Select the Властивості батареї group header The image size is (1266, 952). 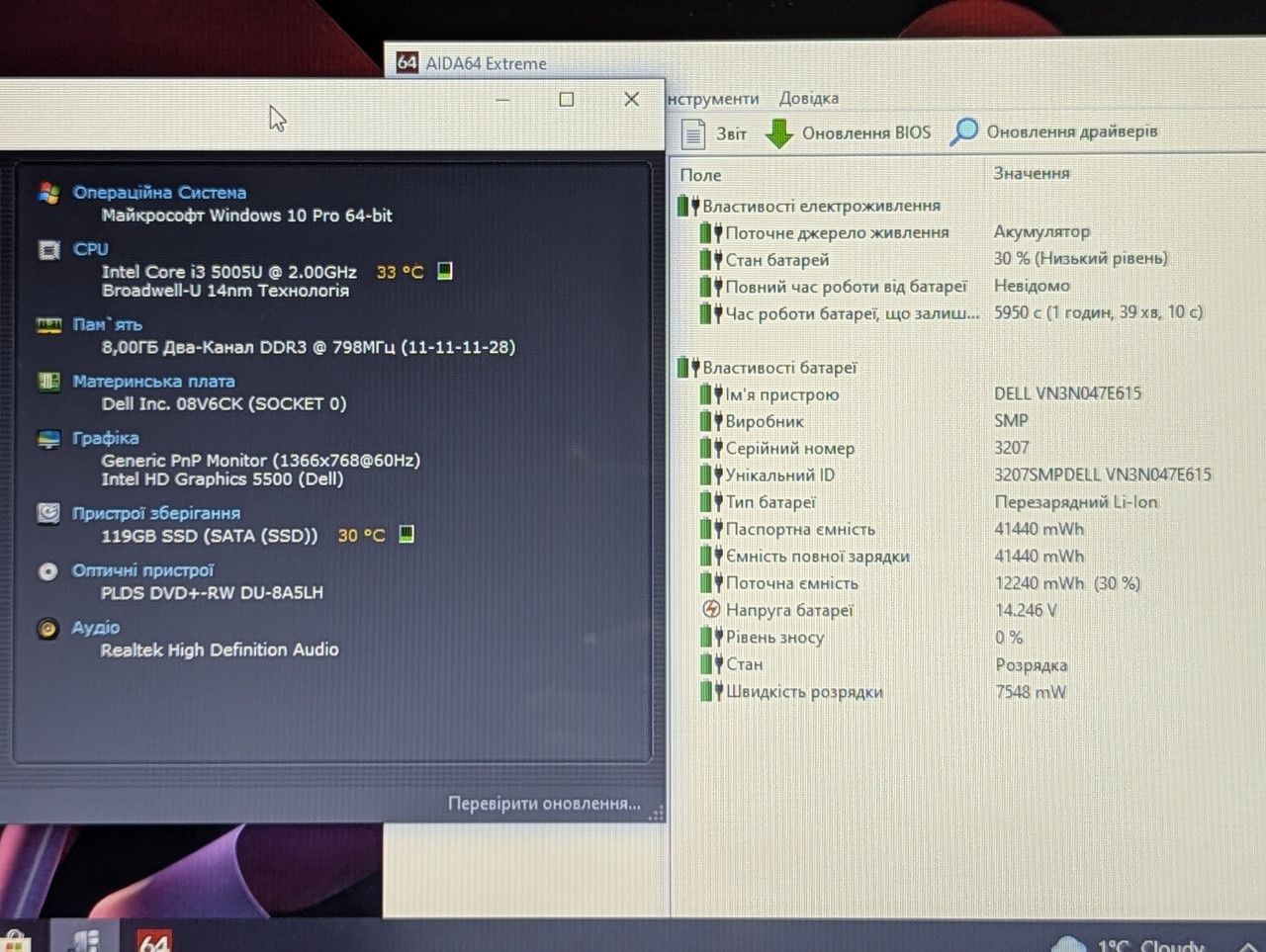coord(779,368)
